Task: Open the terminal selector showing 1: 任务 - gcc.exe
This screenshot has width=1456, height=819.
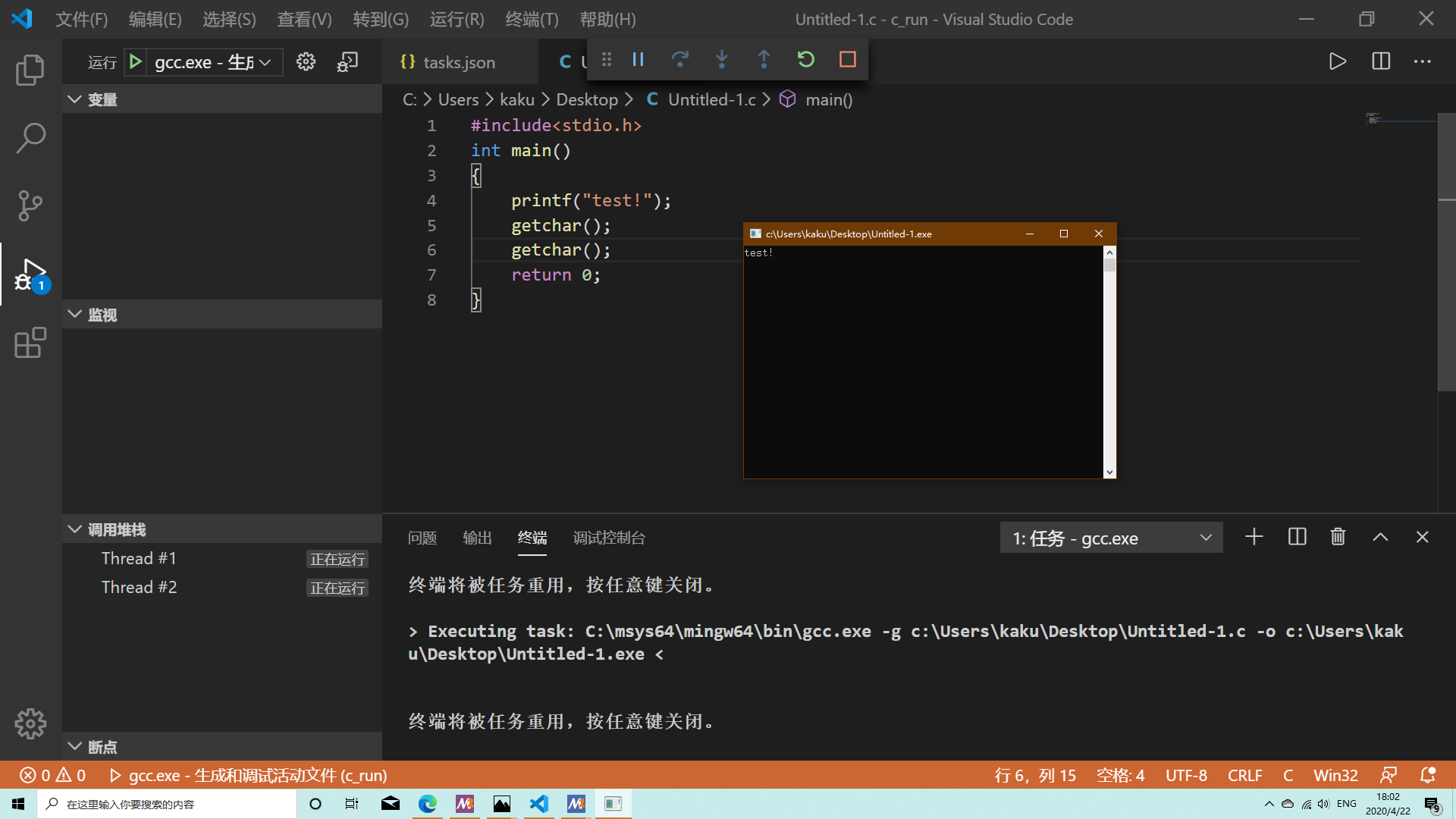Action: pyautogui.click(x=1110, y=537)
